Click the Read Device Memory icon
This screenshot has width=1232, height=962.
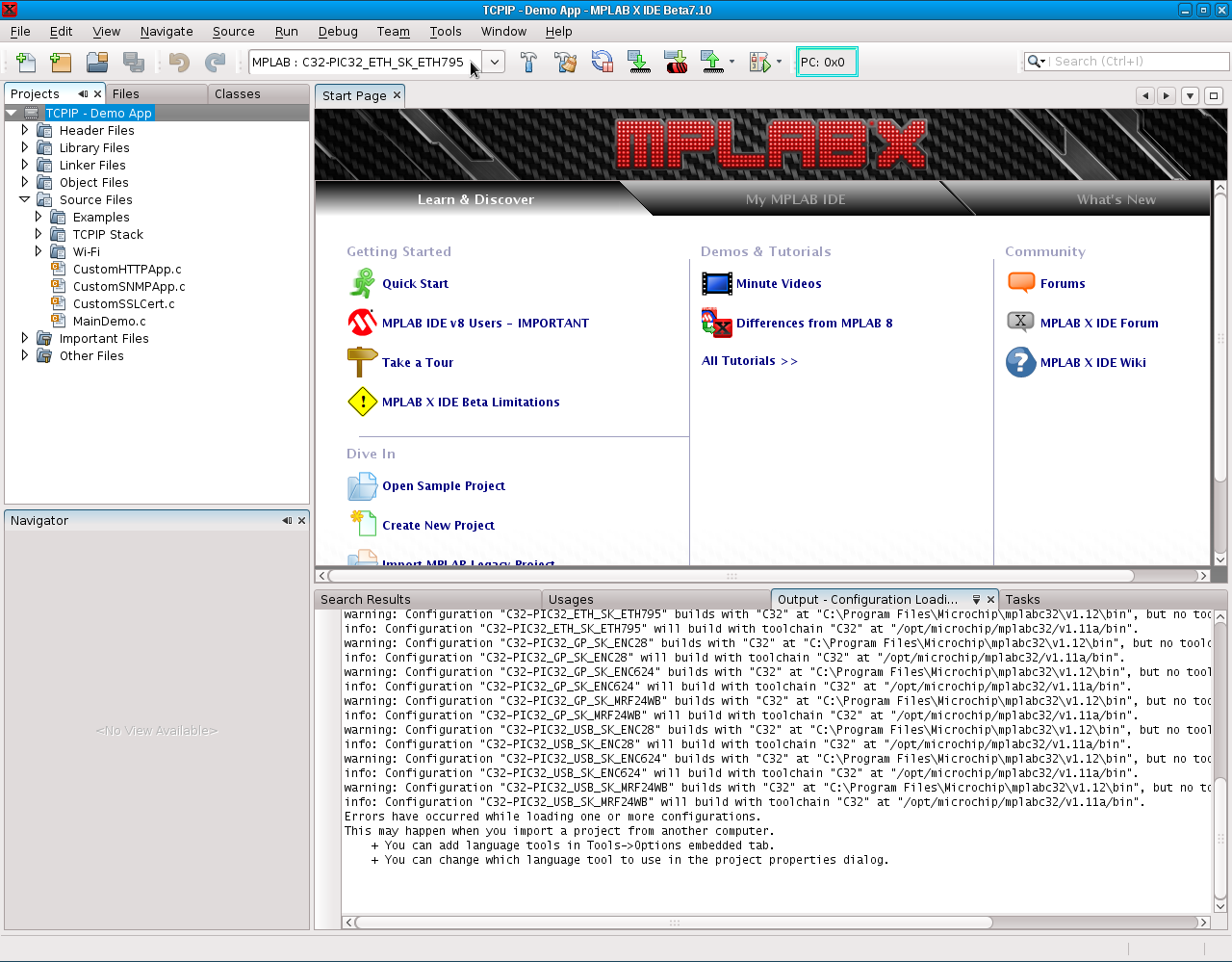point(712,63)
